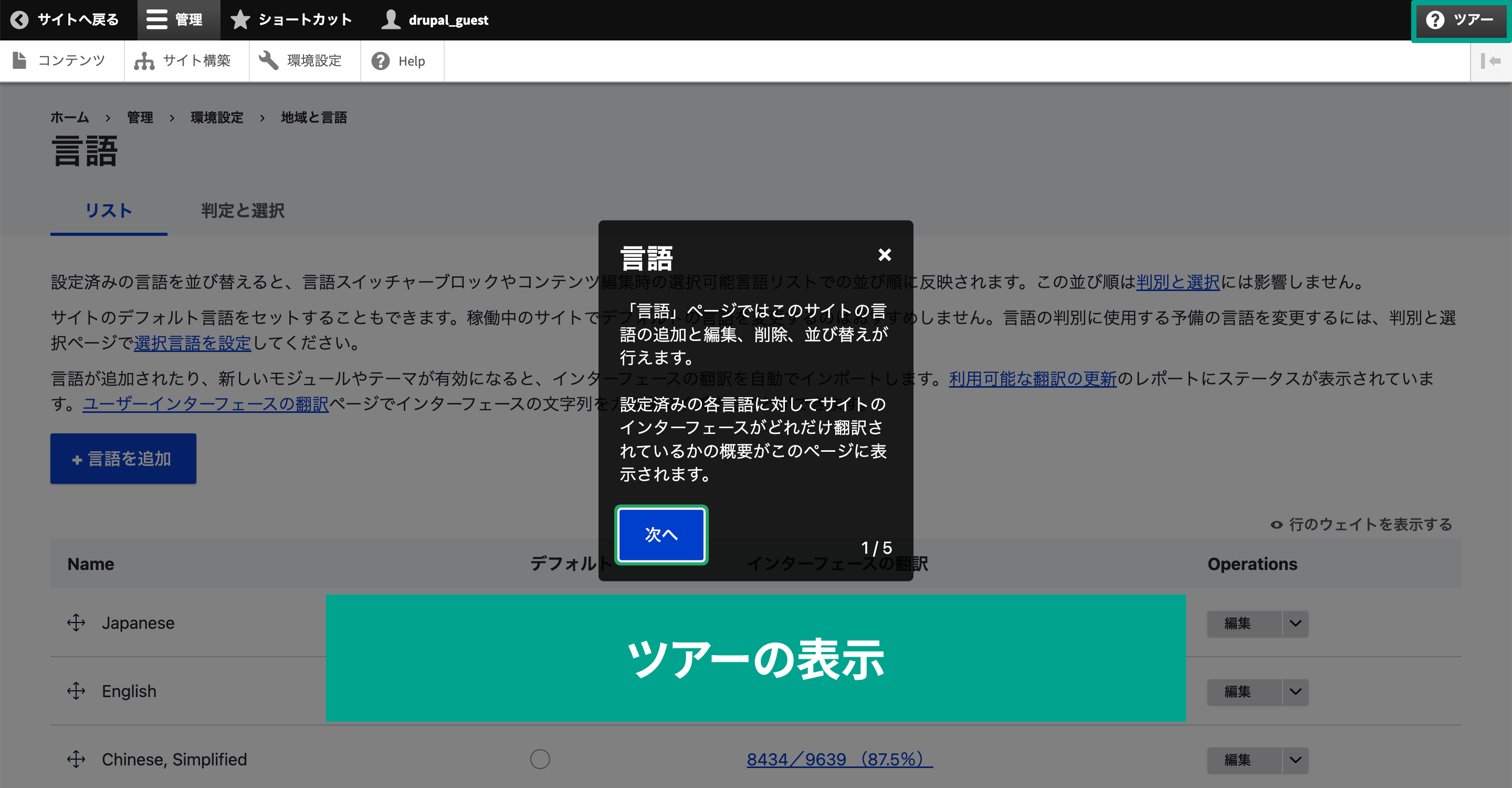Show row weights toggle link
Viewport: 1512px width, 788px height.
point(1362,524)
